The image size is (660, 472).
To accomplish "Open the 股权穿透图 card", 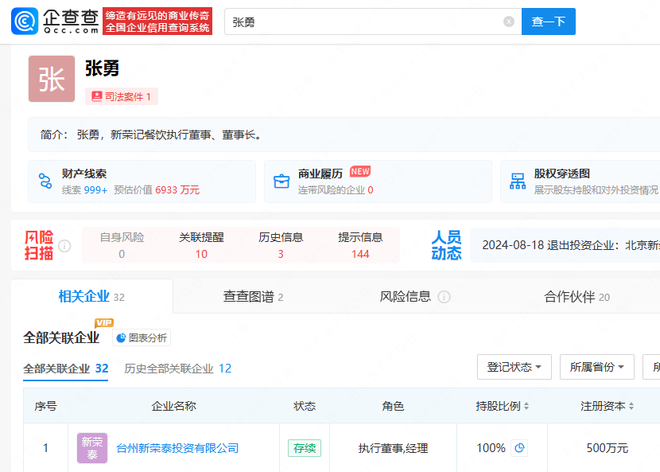I will [580, 181].
